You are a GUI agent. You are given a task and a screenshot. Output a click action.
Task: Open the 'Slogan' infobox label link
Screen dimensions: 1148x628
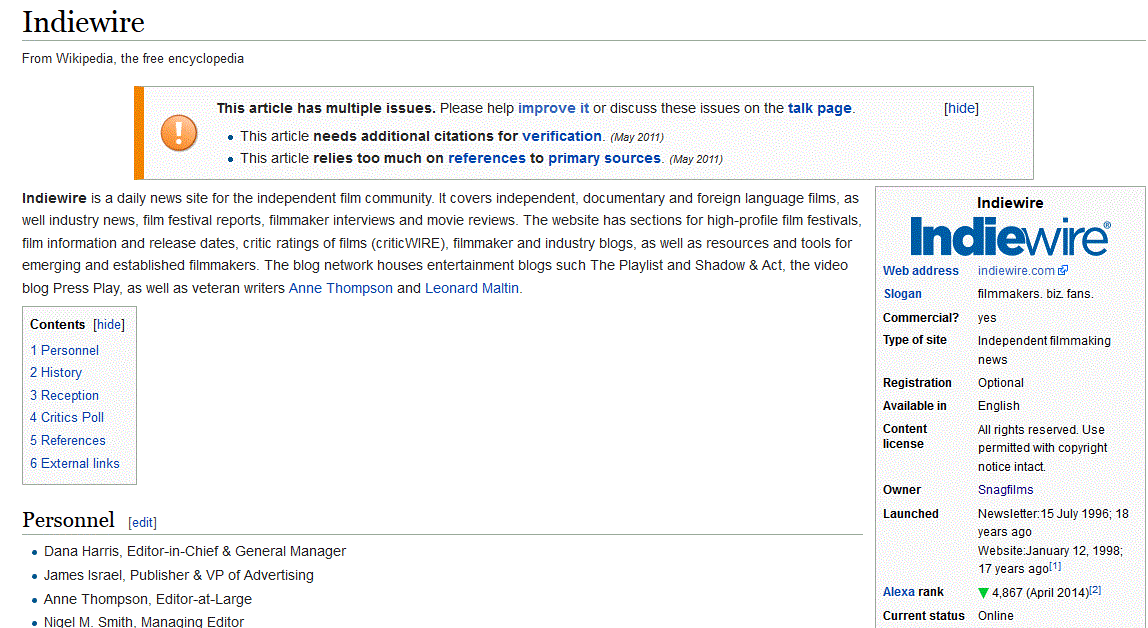902,294
